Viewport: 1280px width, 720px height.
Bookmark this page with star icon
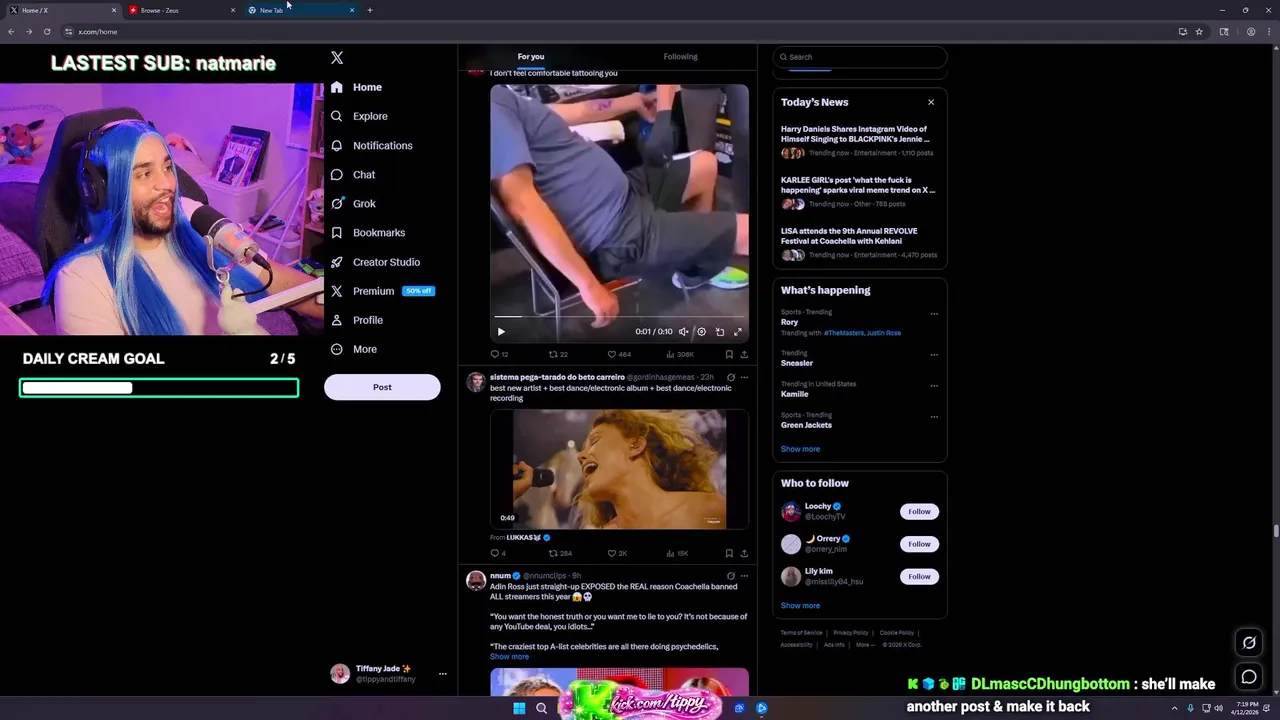[1199, 32]
